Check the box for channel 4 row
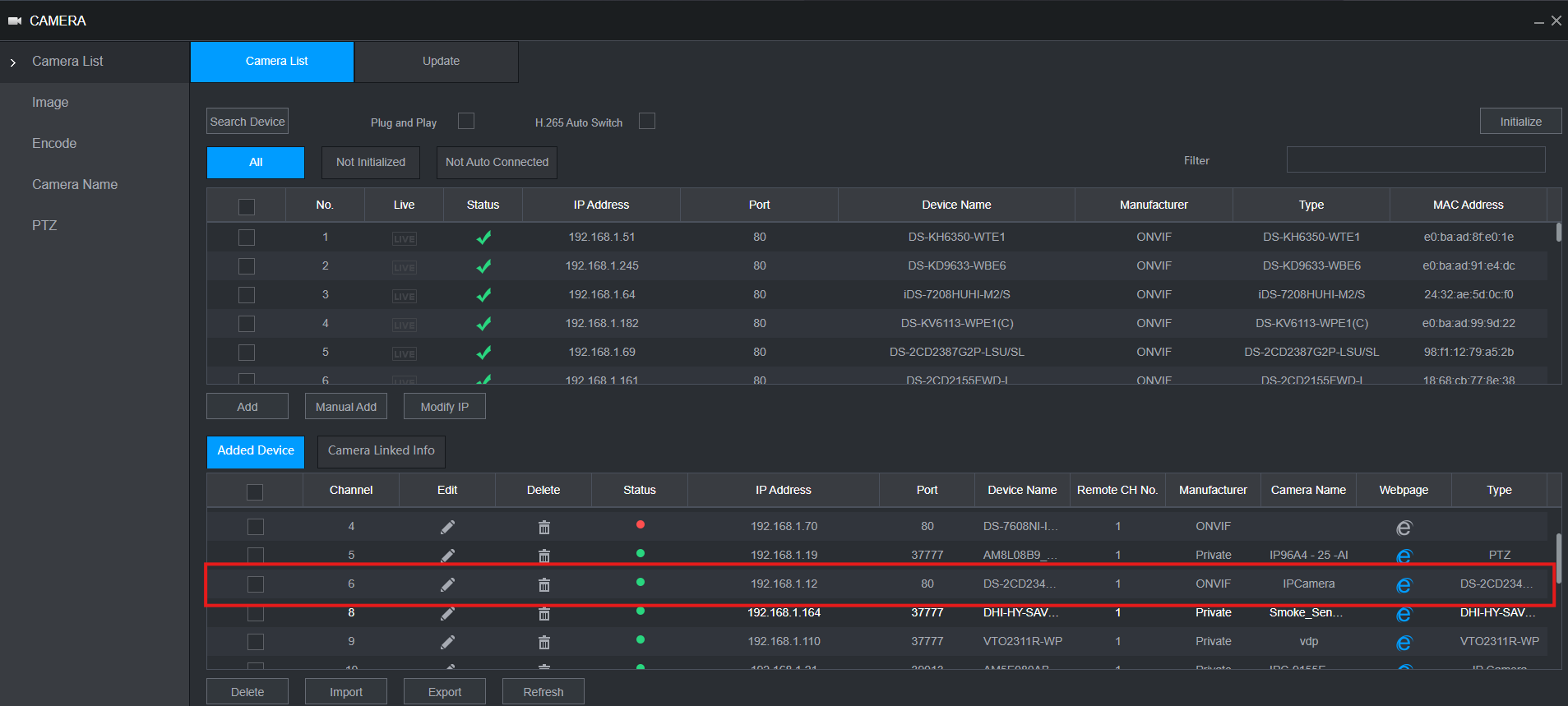The image size is (1568, 706). [x=256, y=527]
